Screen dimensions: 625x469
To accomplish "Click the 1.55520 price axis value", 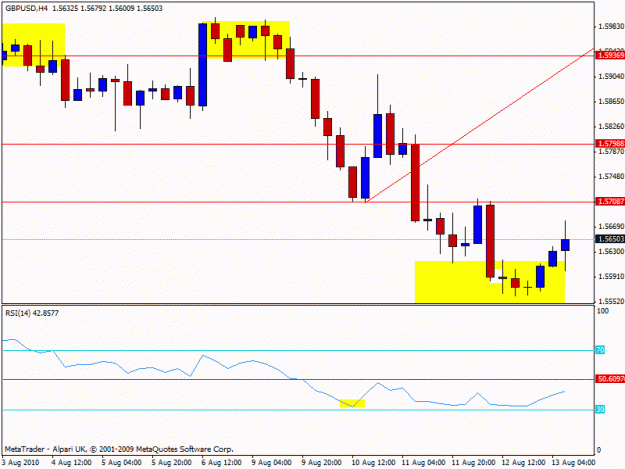I will (x=611, y=301).
